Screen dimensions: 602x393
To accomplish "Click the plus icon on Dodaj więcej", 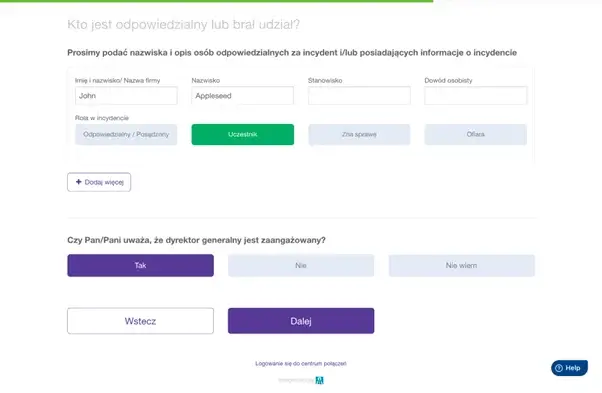I will pos(79,182).
